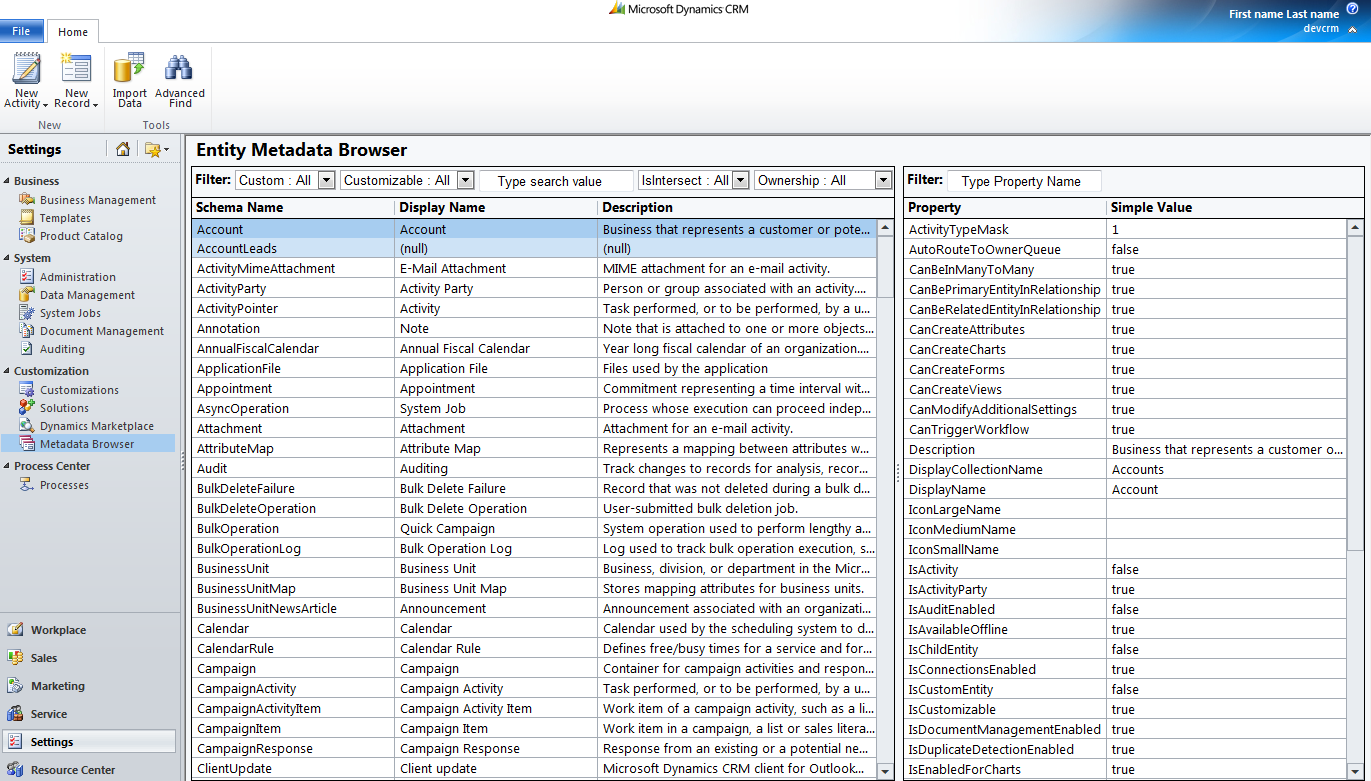This screenshot has width=1371, height=781.
Task: Switch to Marketing area
Action: coord(57,686)
